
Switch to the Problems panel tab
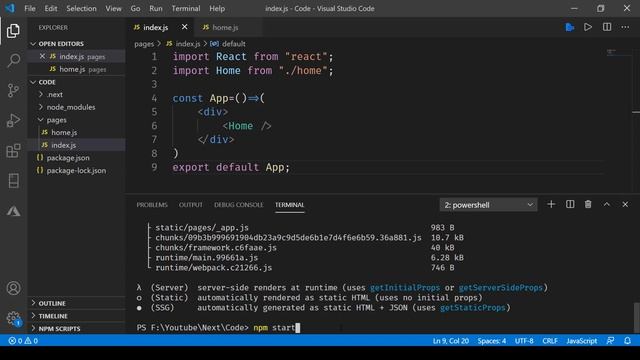click(x=152, y=205)
